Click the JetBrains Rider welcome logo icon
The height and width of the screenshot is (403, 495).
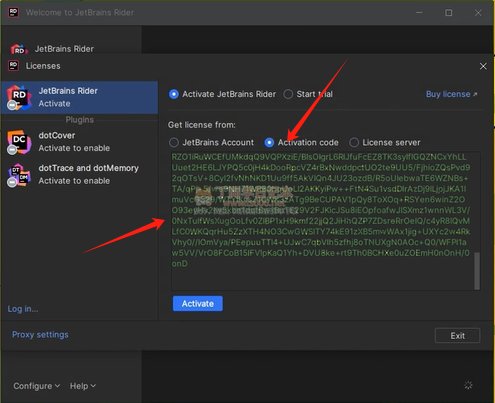[x=19, y=49]
